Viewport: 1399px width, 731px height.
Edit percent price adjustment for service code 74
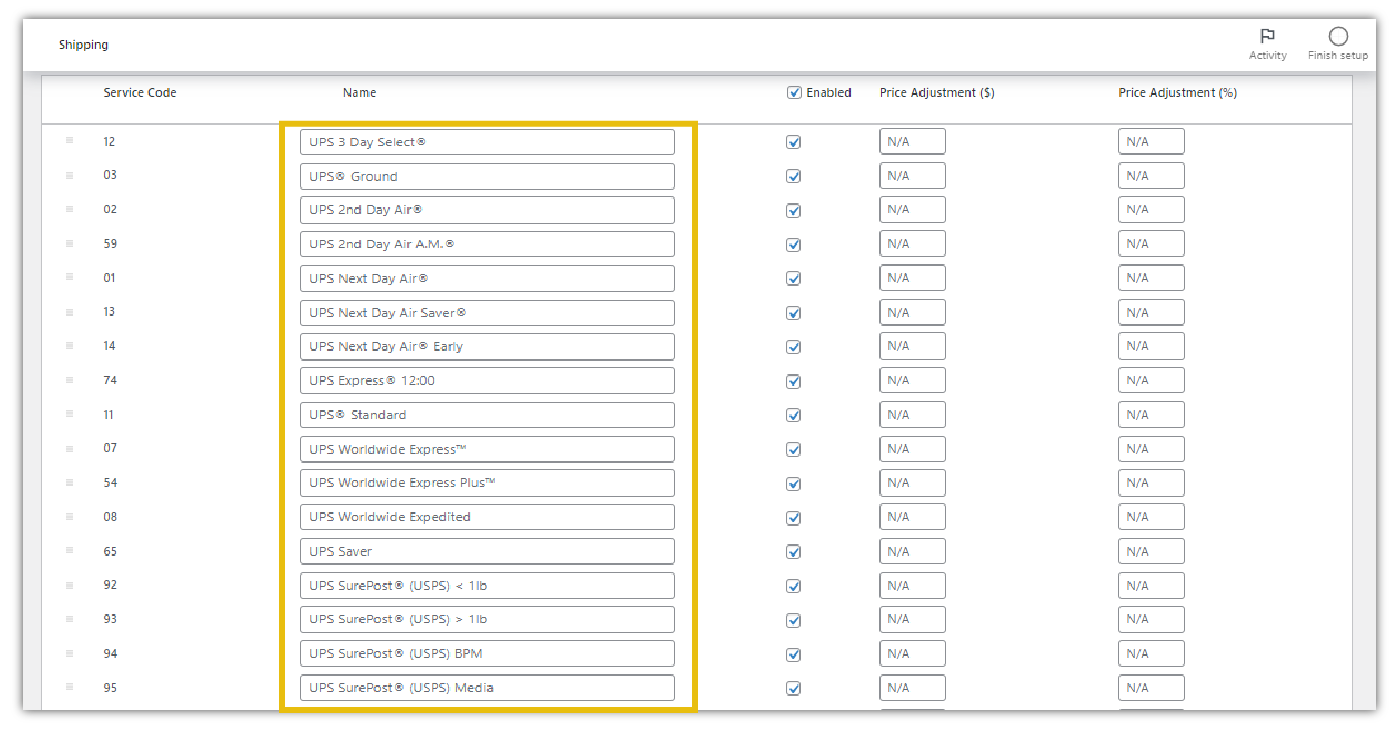point(1151,380)
